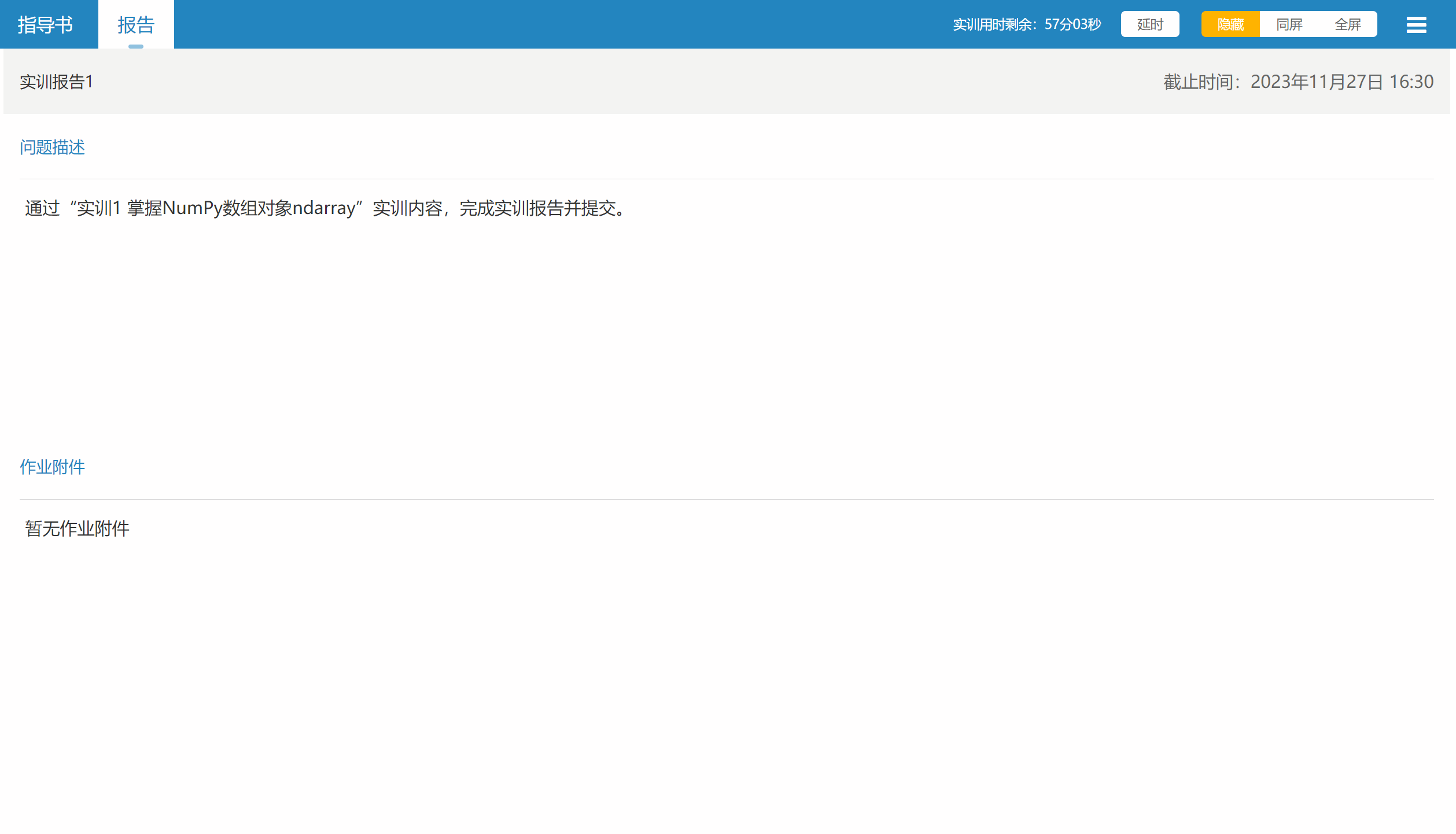Image resolution: width=1456 pixels, height=834 pixels.
Task: Click the divider below 作业附件
Action: coord(727,499)
